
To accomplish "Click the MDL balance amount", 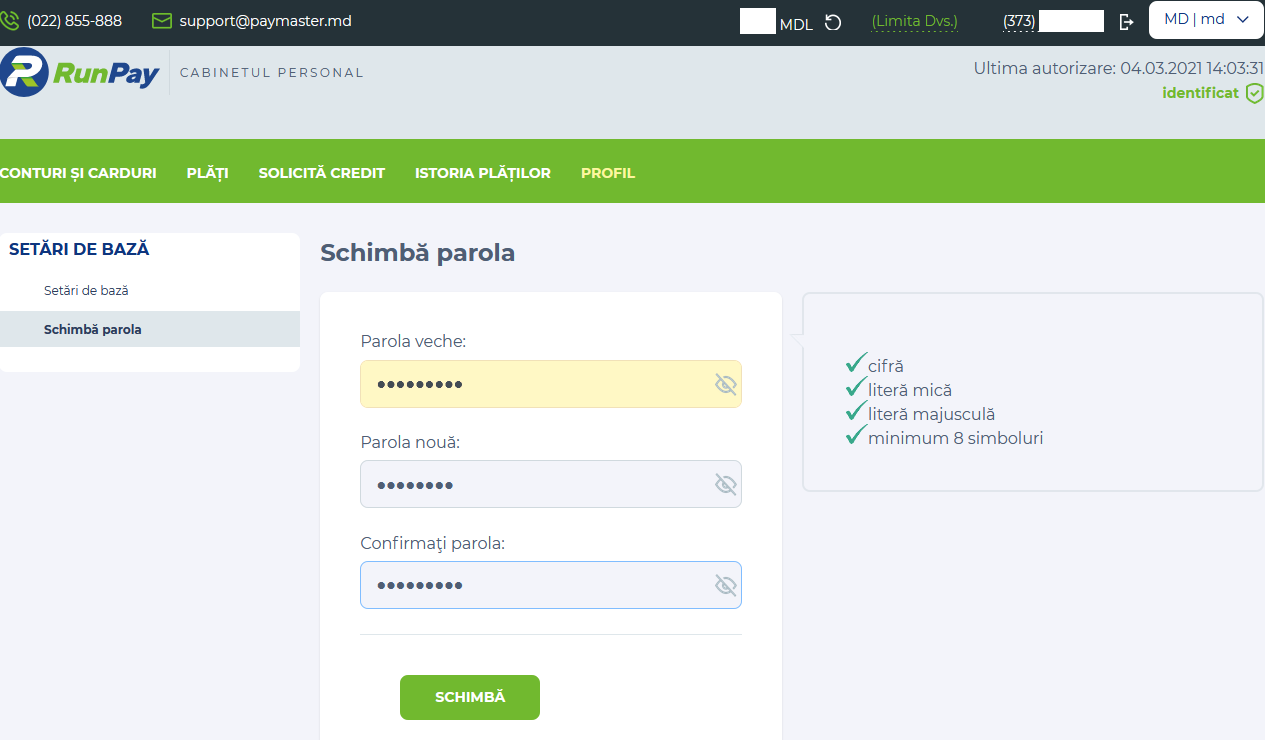I will click(776, 22).
